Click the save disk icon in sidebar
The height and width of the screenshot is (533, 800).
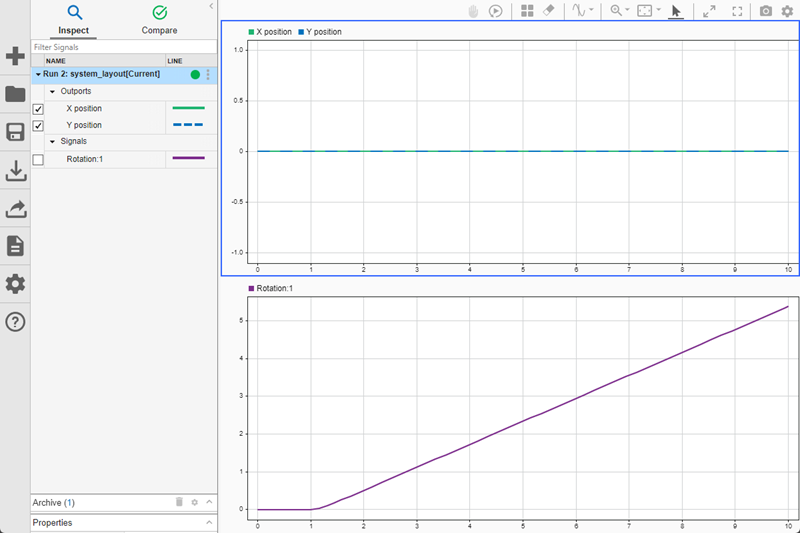click(15, 133)
